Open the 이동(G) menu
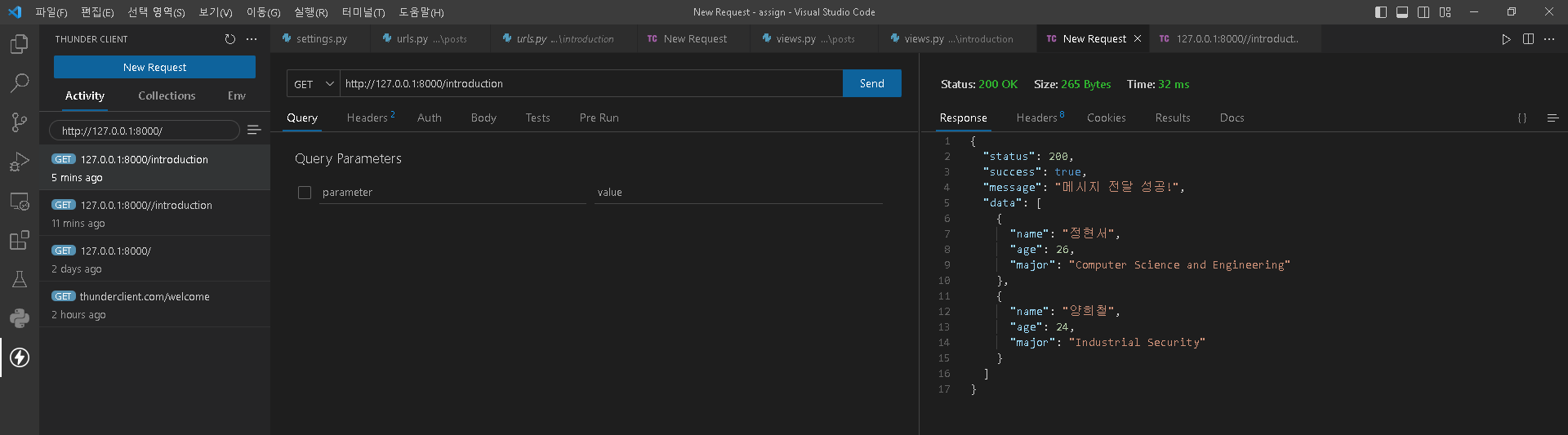 [x=263, y=12]
